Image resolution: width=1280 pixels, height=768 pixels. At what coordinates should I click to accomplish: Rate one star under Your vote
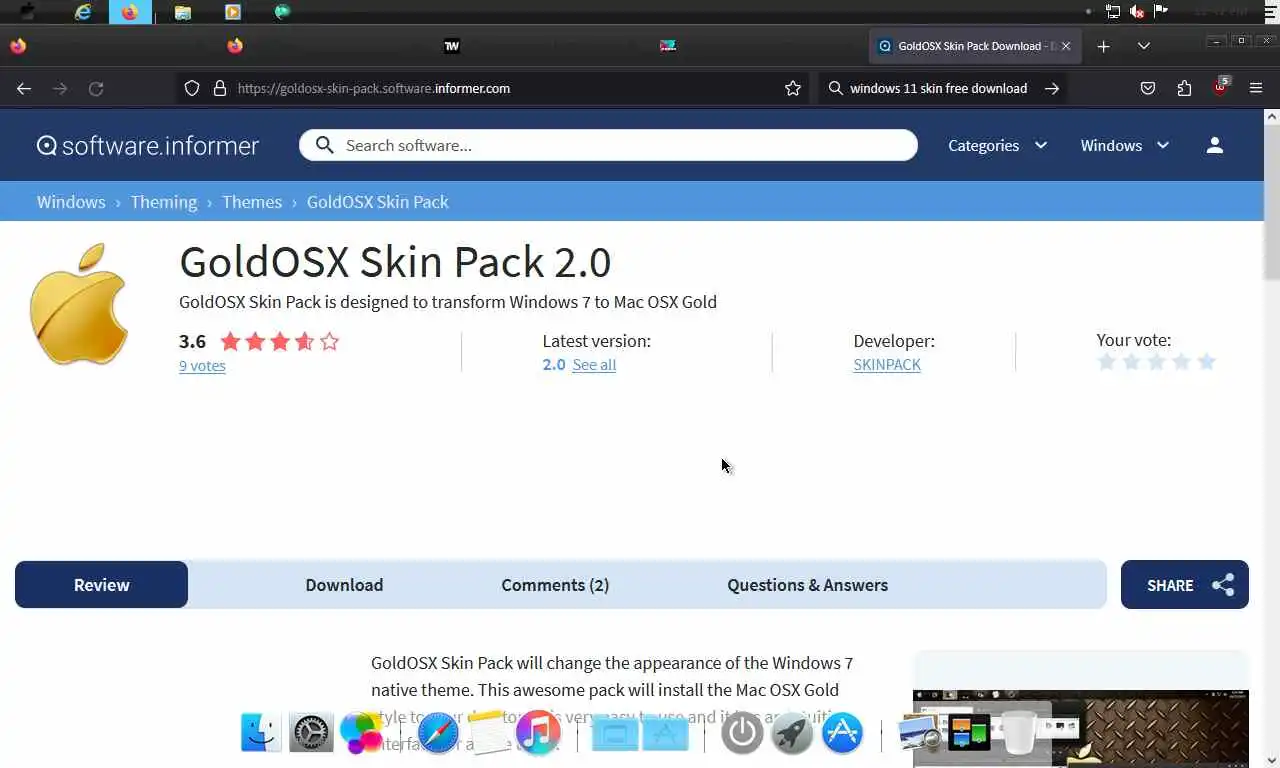click(1107, 362)
